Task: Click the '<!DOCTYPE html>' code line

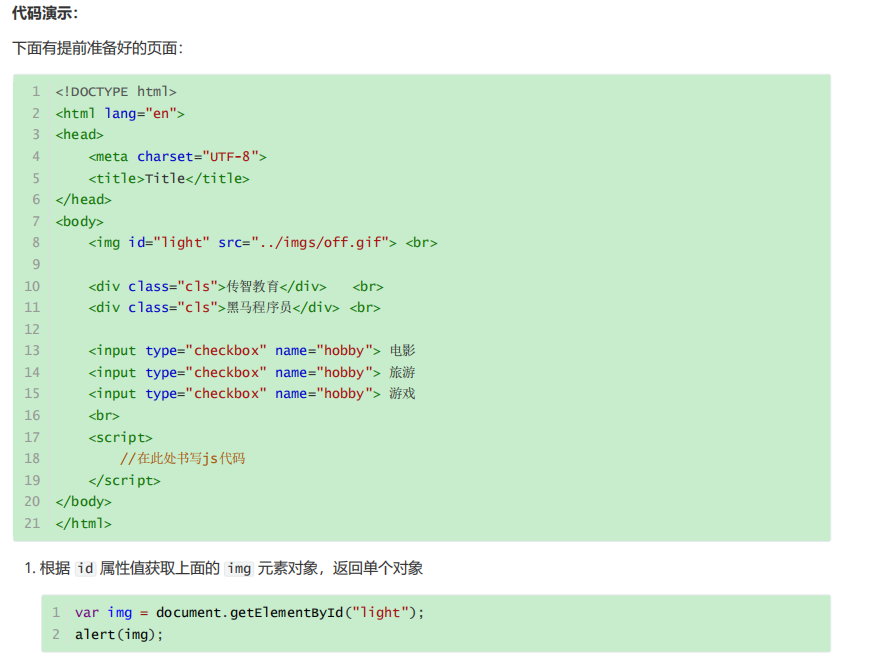Action: 116,92
